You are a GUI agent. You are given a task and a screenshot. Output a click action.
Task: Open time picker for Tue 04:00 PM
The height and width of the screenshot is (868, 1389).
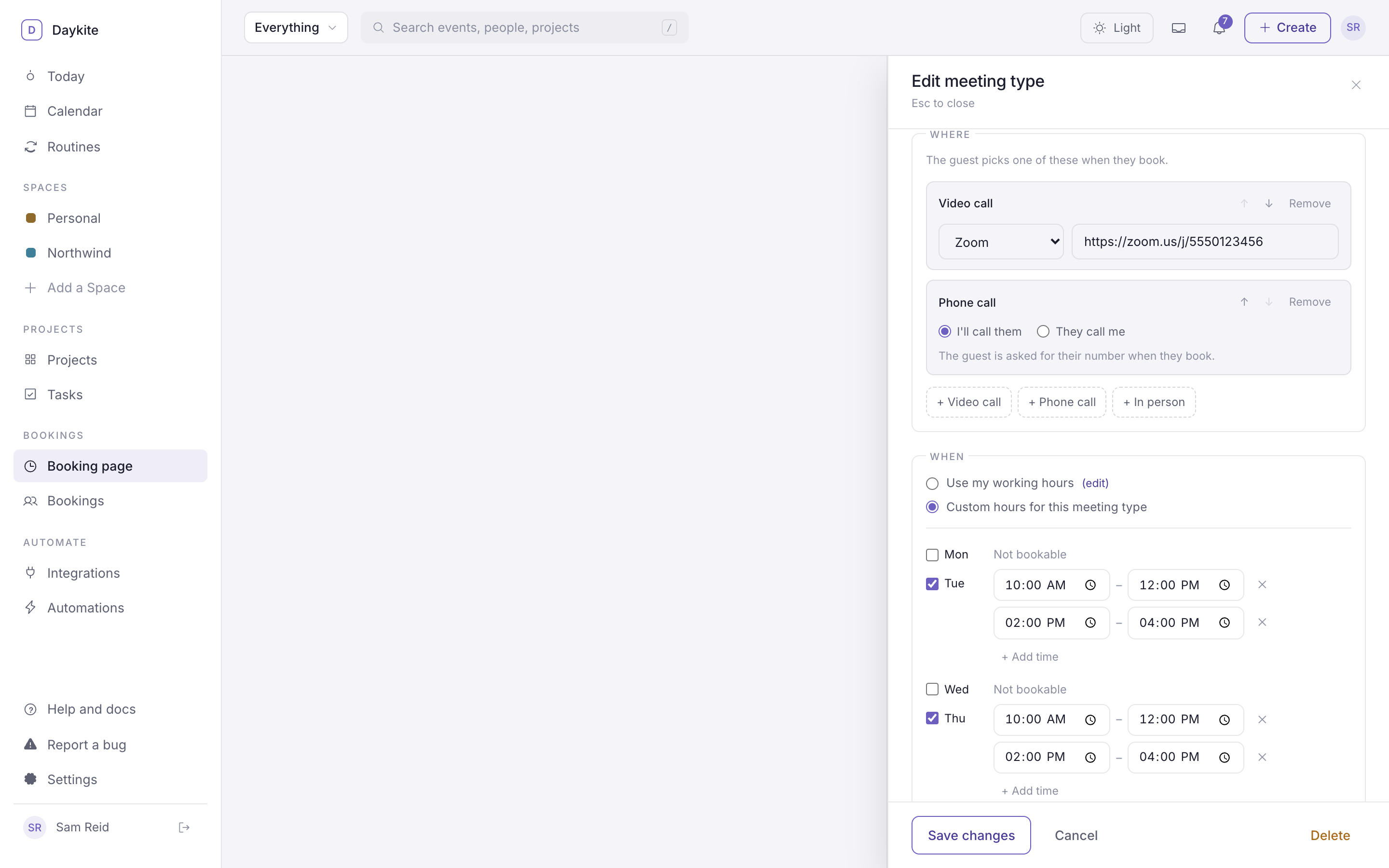point(1224,623)
